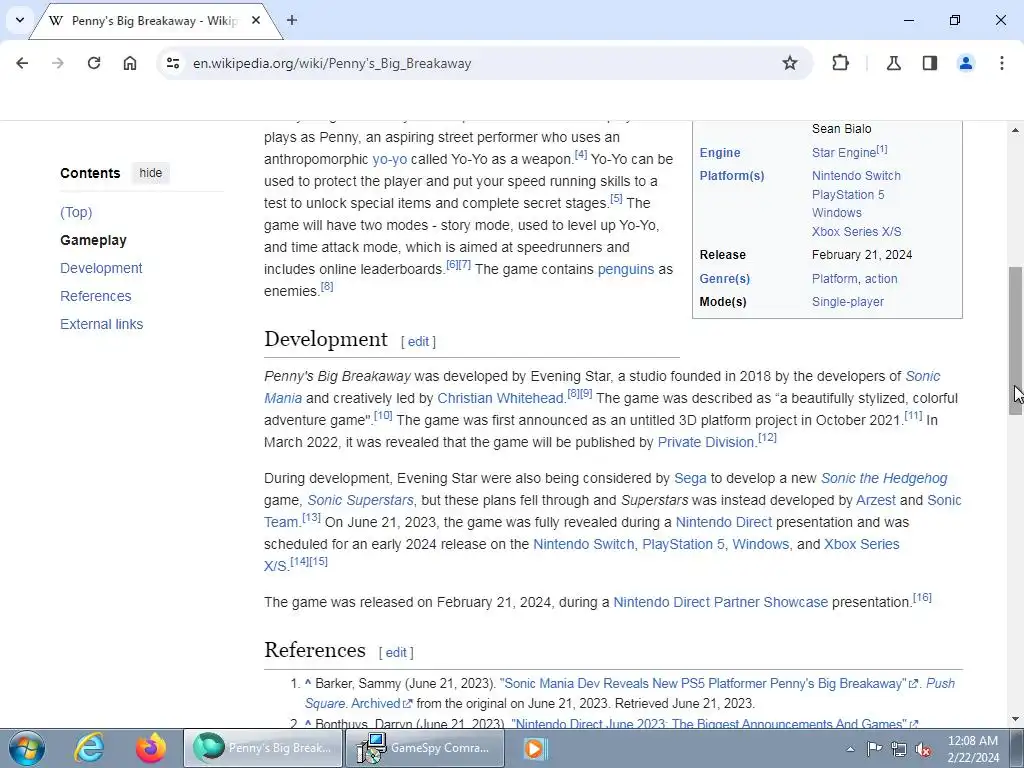Viewport: 1024px width, 768px height.
Task: Reload the Wikipedia page
Action: click(94, 63)
